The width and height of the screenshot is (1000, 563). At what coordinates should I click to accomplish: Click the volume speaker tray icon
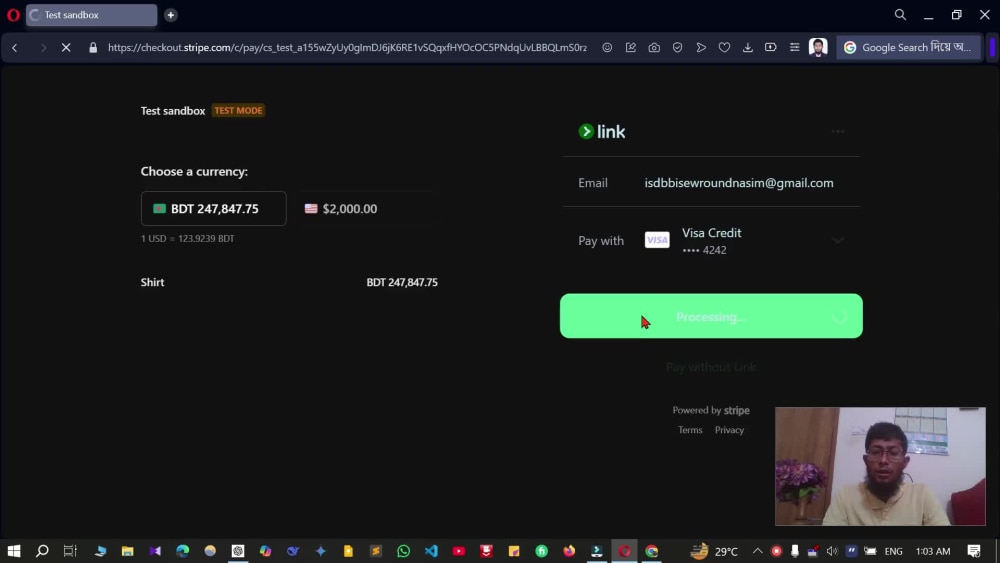point(832,551)
